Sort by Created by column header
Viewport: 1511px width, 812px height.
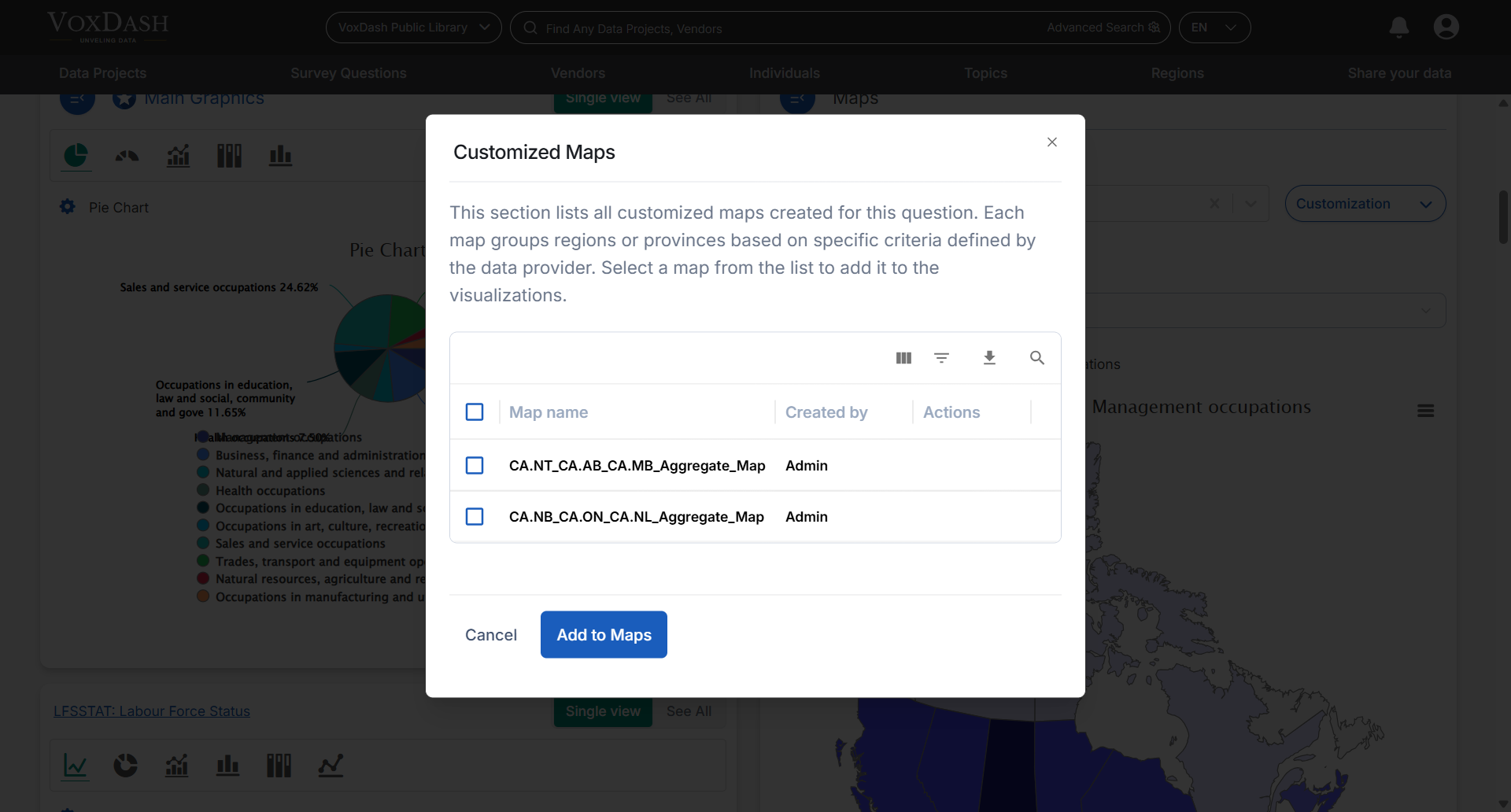[826, 412]
